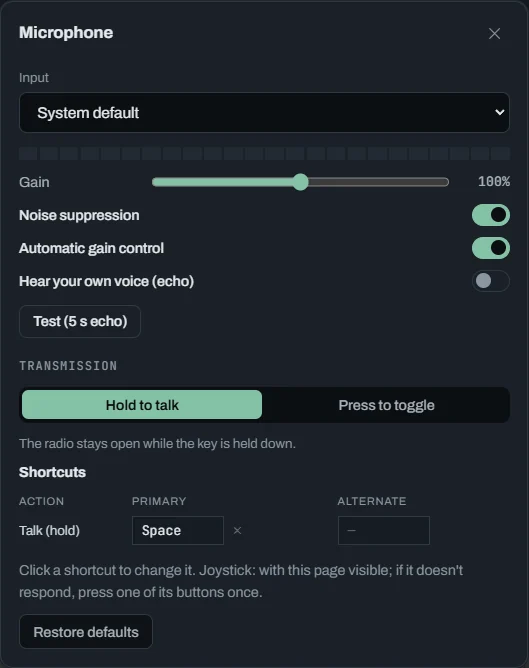
Task: Select Hold to talk transmission mode
Action: coord(142,405)
